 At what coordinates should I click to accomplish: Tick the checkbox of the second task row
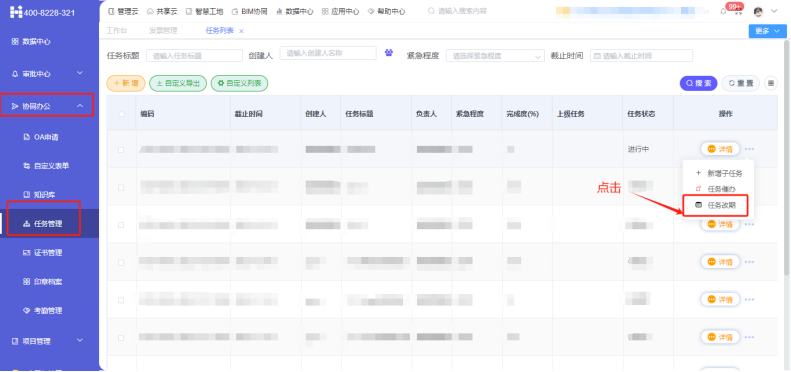[x=121, y=187]
